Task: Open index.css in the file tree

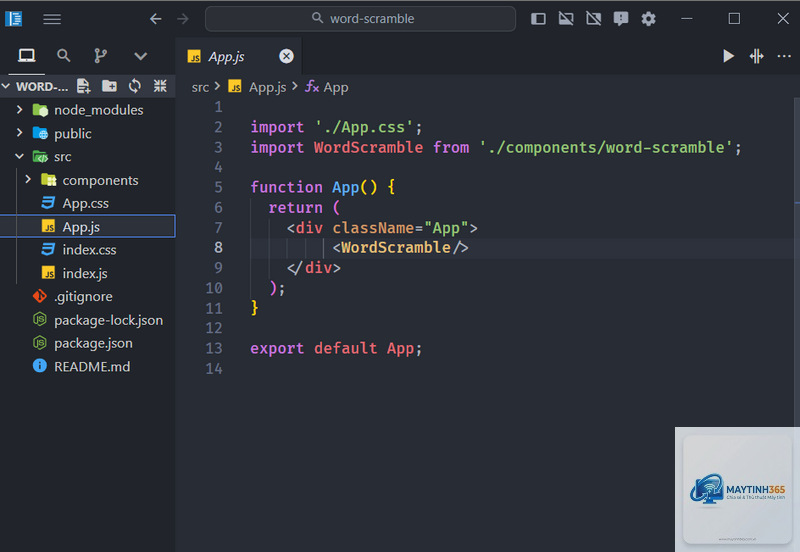Action: tap(88, 249)
